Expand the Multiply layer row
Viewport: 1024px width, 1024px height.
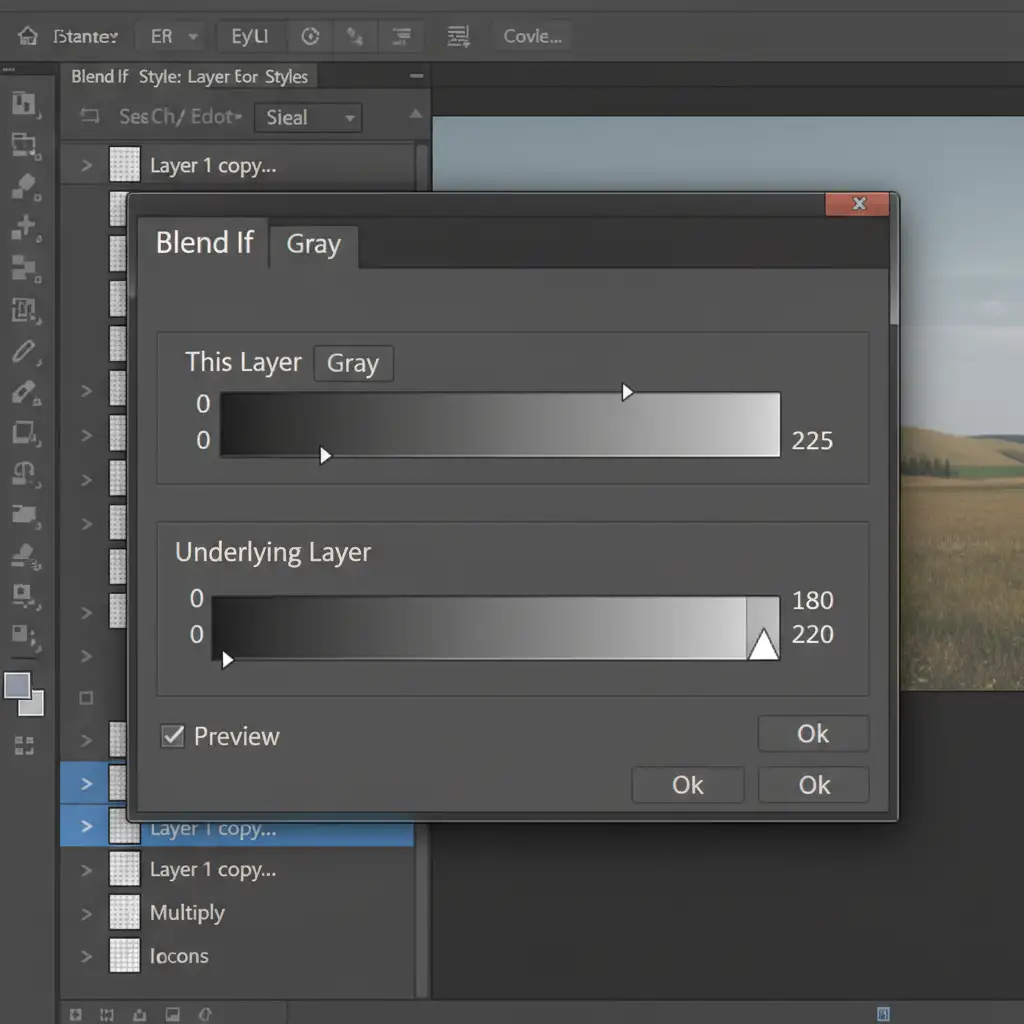86,913
